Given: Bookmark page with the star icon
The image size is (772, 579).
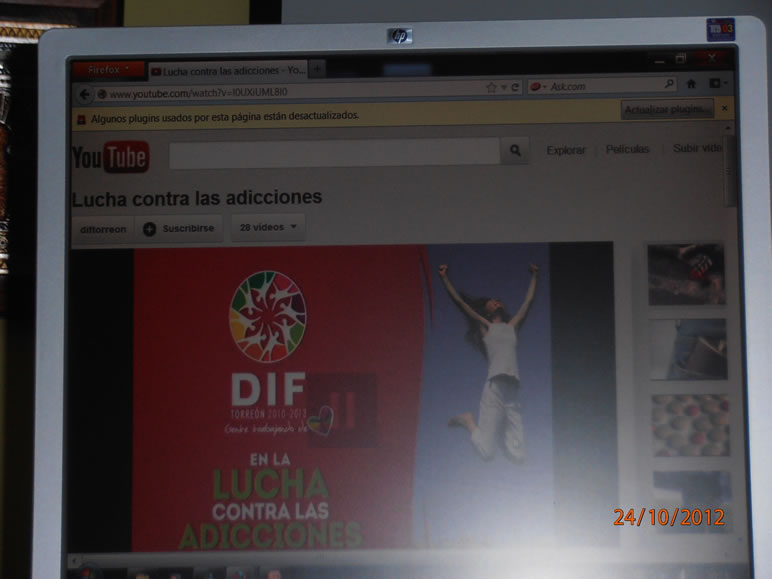Looking at the screenshot, I should (491, 88).
